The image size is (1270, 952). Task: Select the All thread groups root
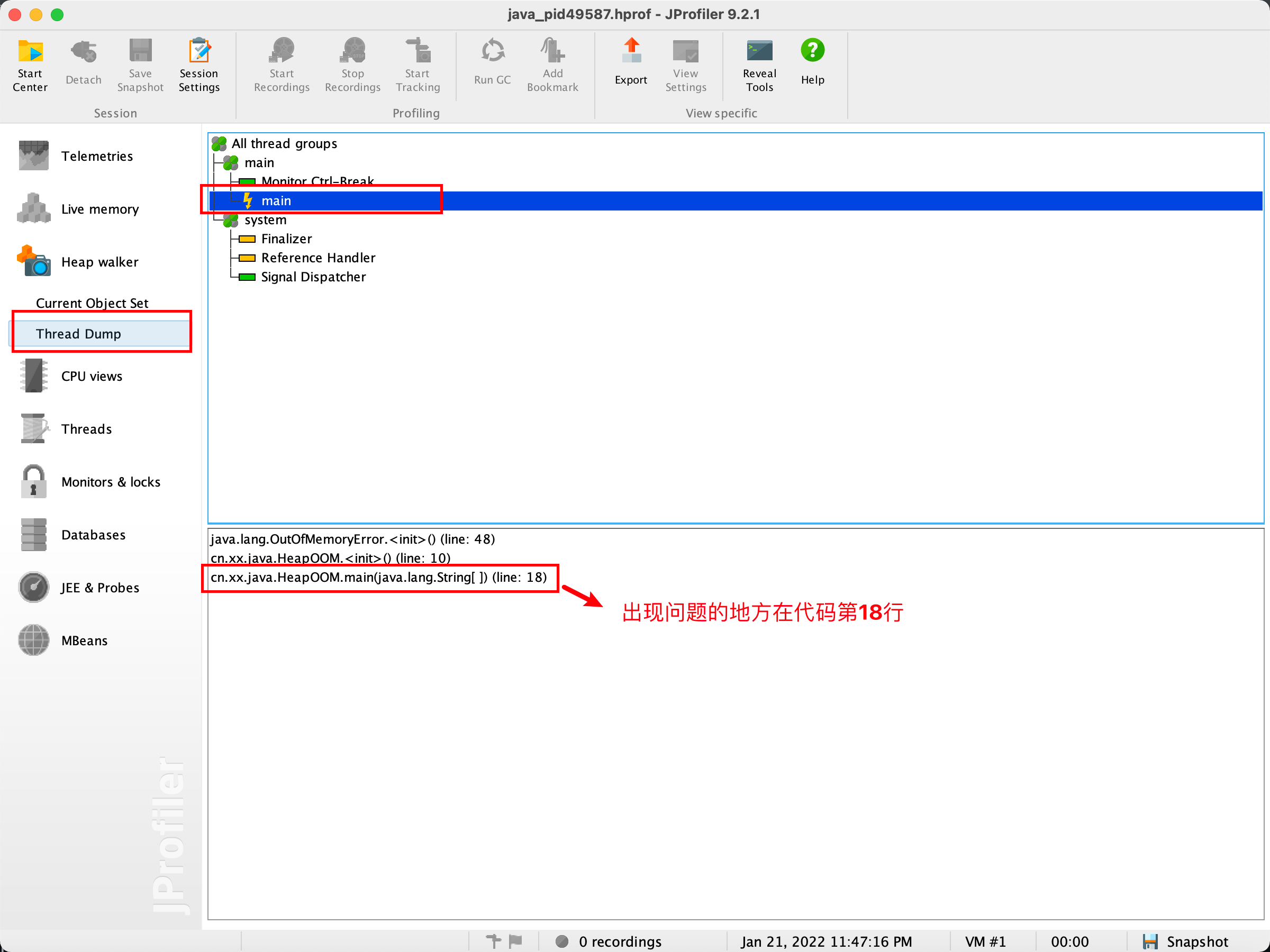284,143
